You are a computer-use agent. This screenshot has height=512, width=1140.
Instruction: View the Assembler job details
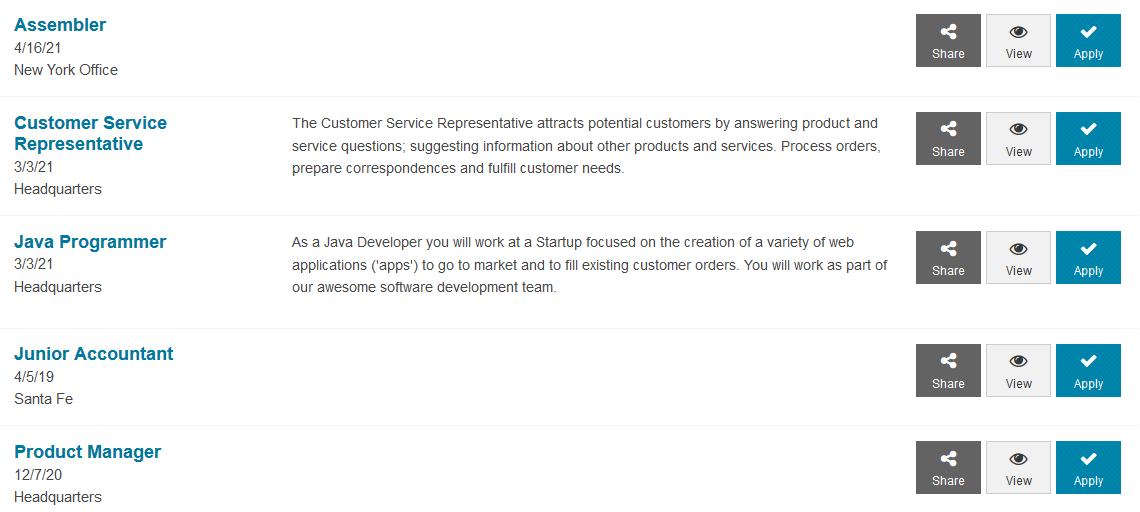point(1018,41)
